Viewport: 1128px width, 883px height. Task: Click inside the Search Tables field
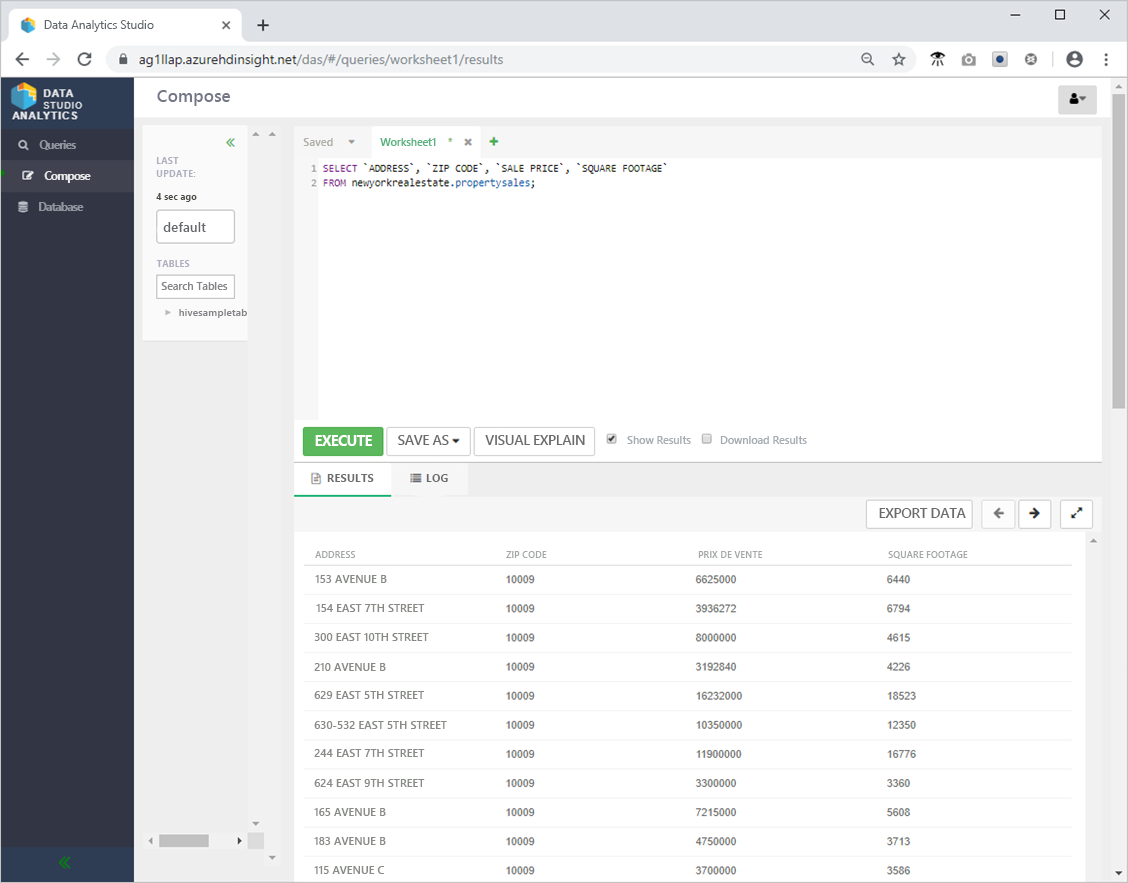195,286
